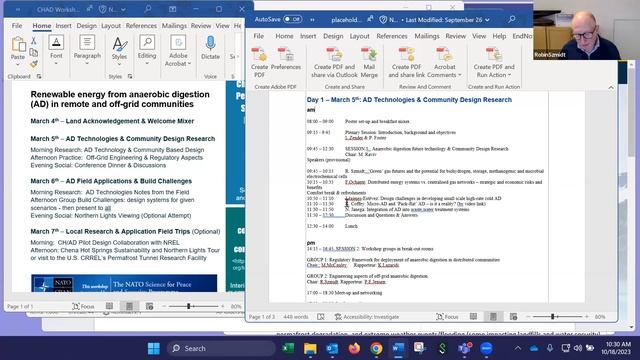Image resolution: width=640 pixels, height=360 pixels.
Task: Click the Mail Merge icon
Action: click(x=369, y=55)
